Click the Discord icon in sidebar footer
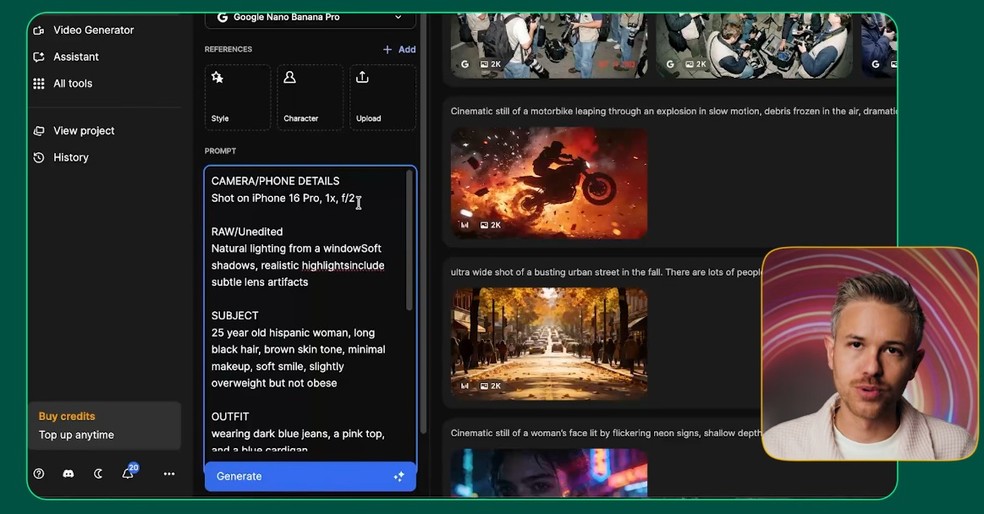Screen dimensions: 984x514 pos(68,474)
